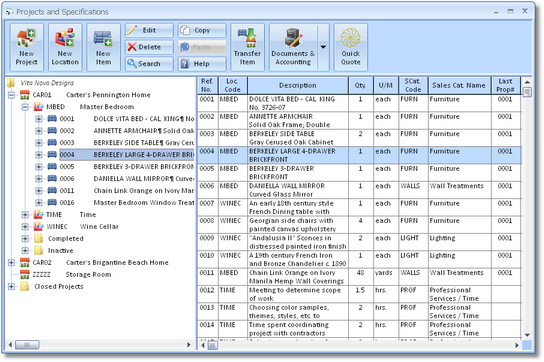Expand tree item 0001
The image size is (544, 362).
39,119
